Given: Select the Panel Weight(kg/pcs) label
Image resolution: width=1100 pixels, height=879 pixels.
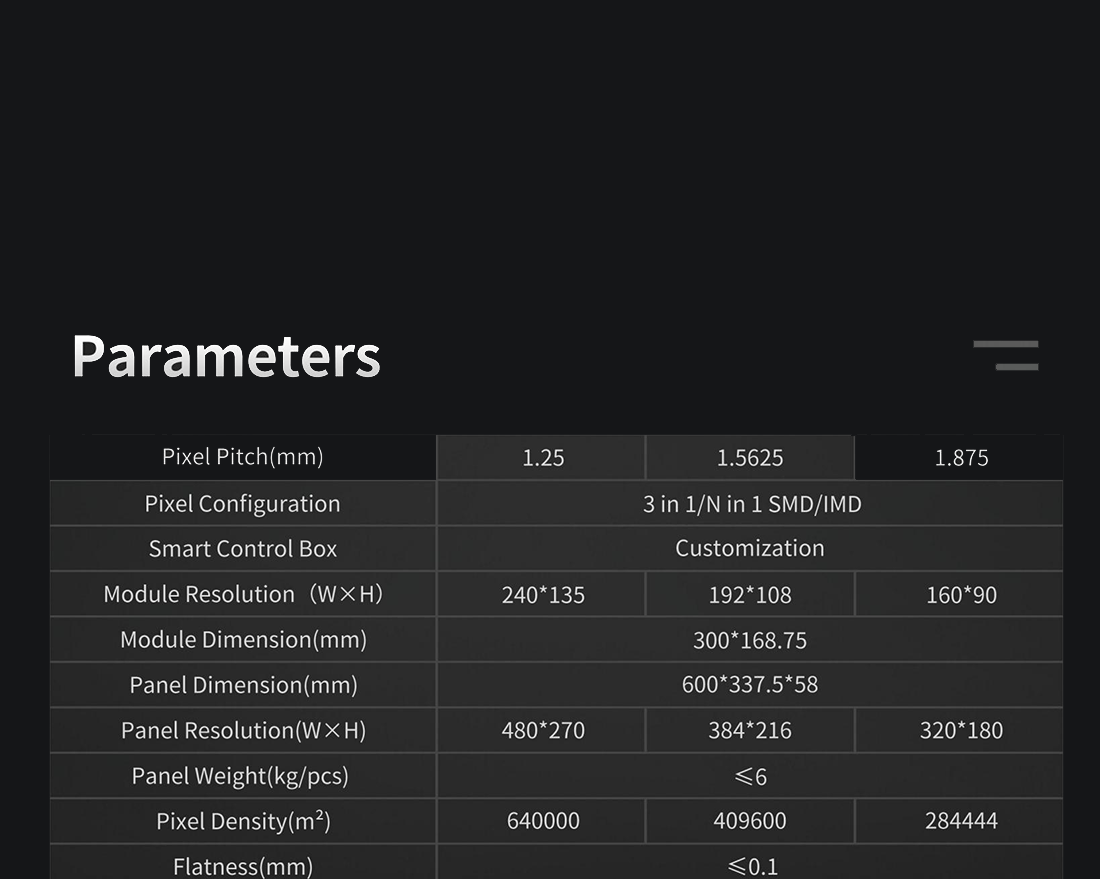Looking at the screenshot, I should click(240, 776).
